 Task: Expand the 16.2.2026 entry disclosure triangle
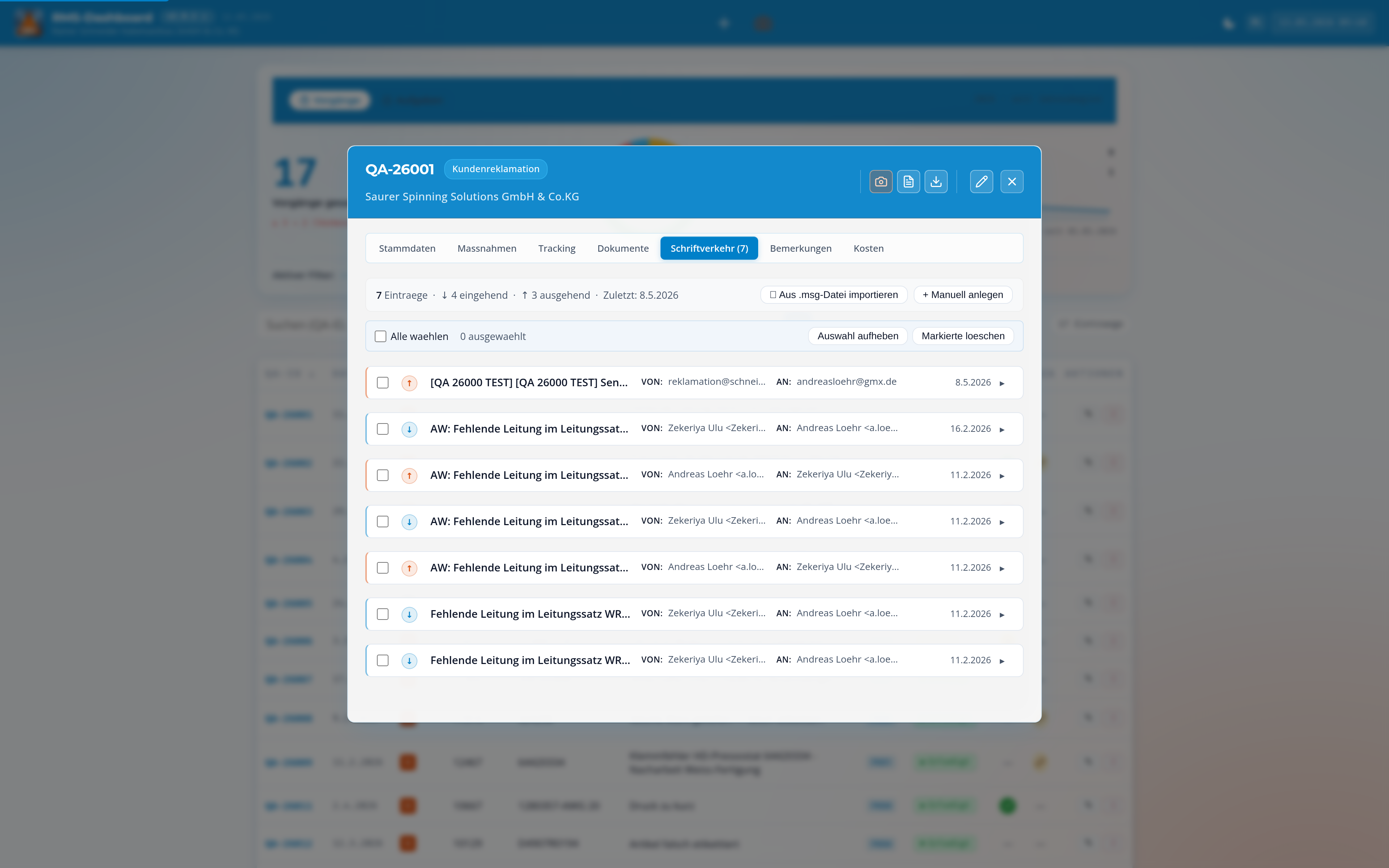click(x=1002, y=429)
